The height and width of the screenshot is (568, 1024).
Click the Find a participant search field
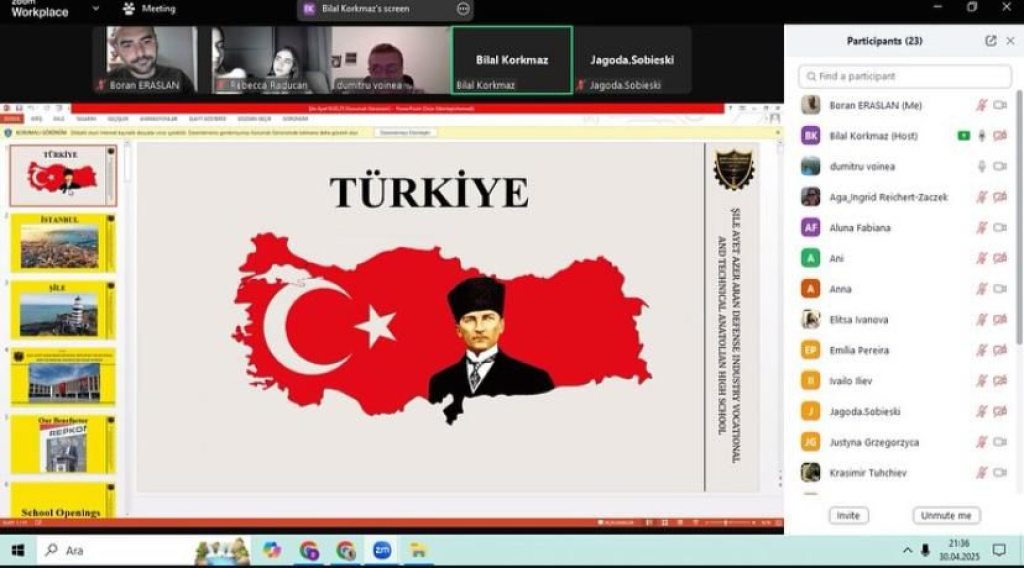[x=905, y=76]
